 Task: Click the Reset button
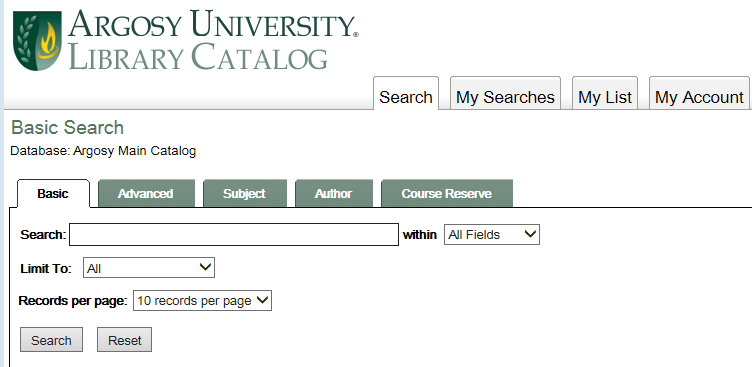click(125, 340)
